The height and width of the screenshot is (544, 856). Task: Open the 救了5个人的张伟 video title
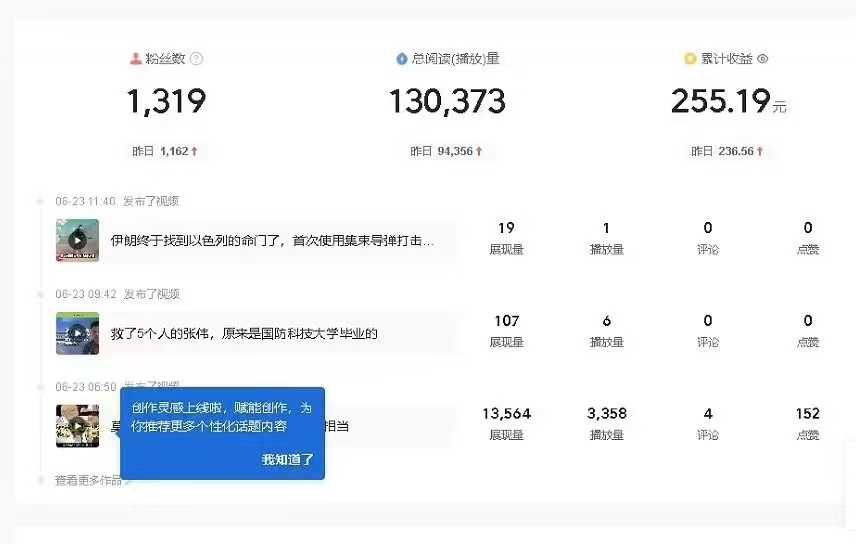click(244, 333)
